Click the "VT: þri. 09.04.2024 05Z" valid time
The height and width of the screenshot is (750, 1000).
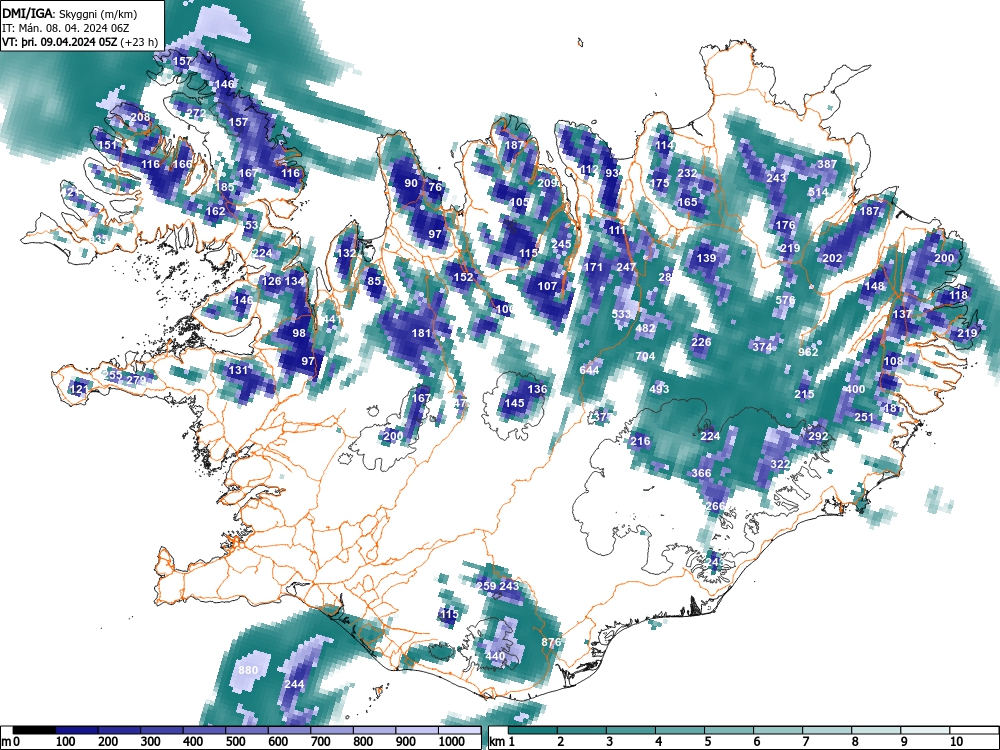pos(60,42)
